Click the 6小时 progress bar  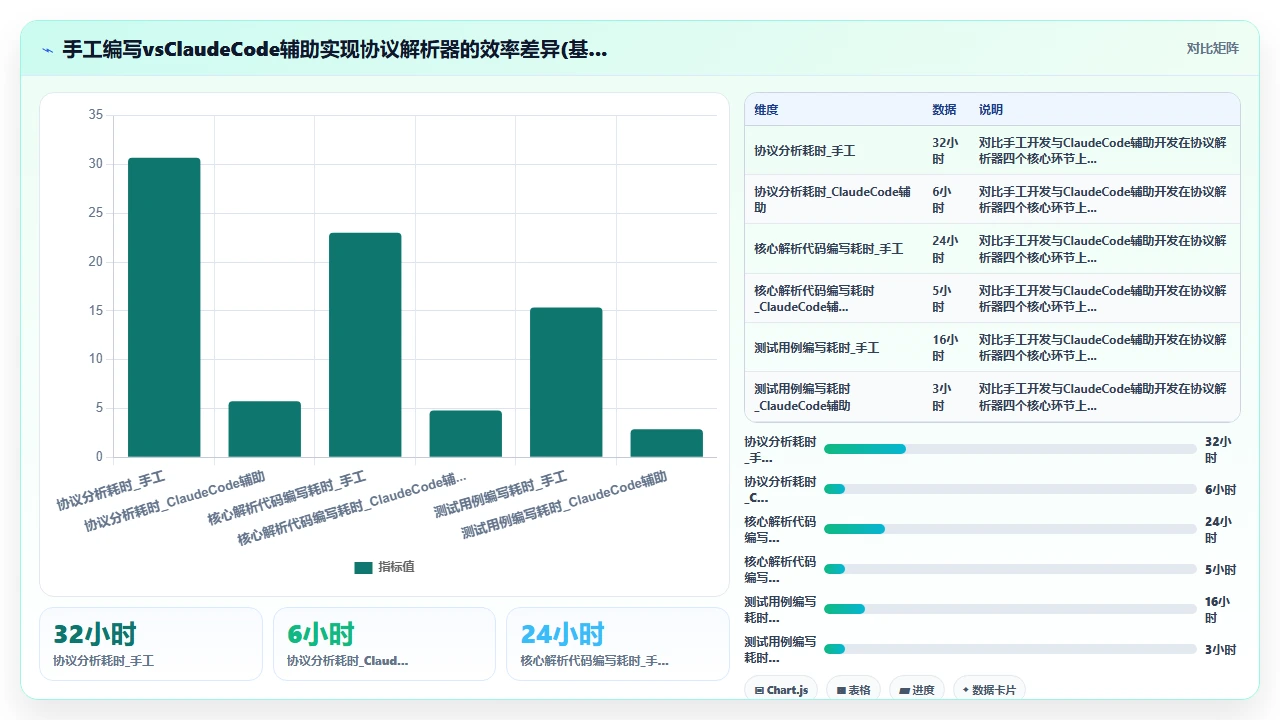1010,489
